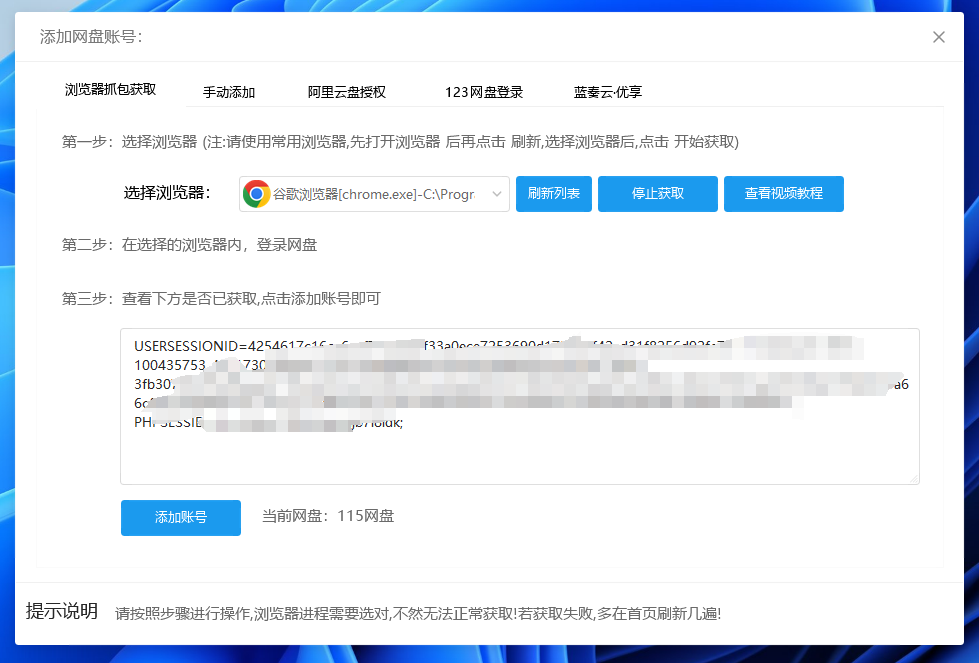This screenshot has width=979, height=663.
Task: Close the 添加网盘账号 dialog
Action: click(938, 37)
